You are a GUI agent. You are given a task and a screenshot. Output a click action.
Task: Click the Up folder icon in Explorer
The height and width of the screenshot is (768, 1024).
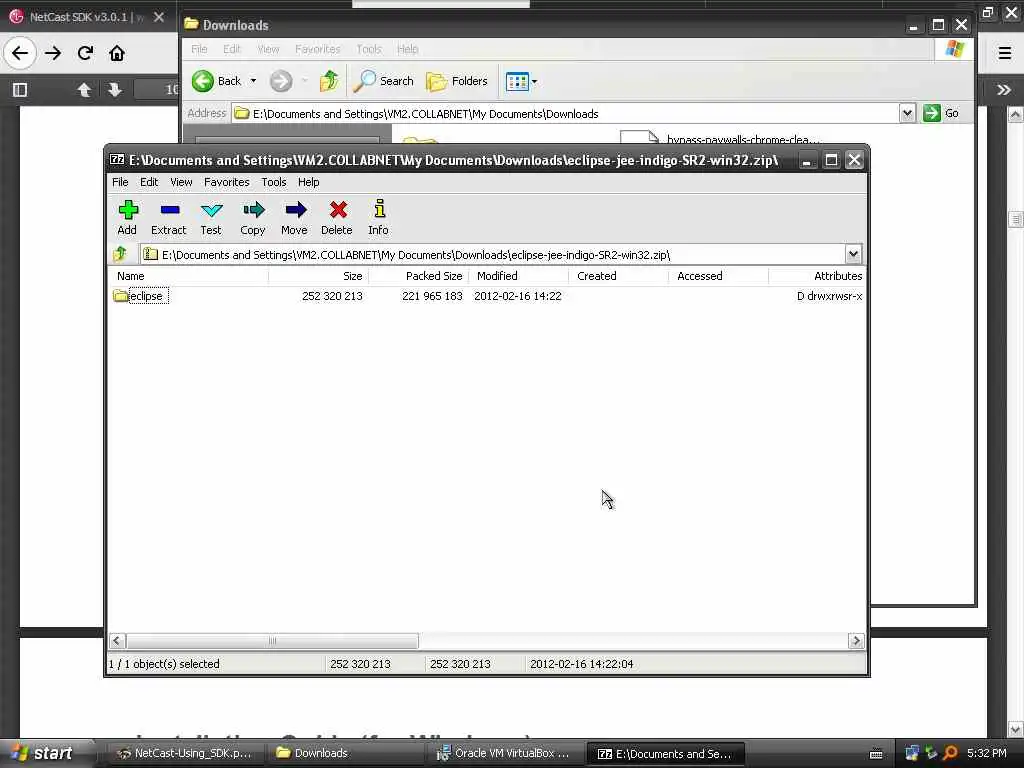point(329,81)
